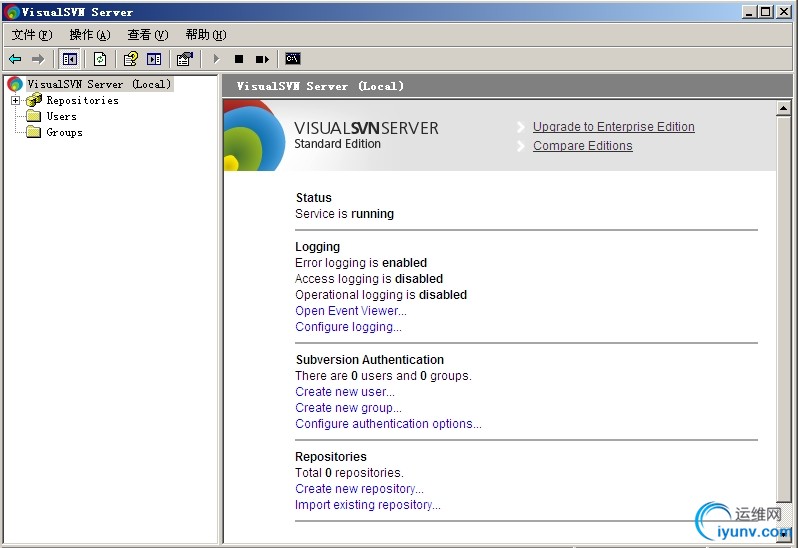Click the Subversion Authentication heading
This screenshot has width=798, height=548.
369,360
